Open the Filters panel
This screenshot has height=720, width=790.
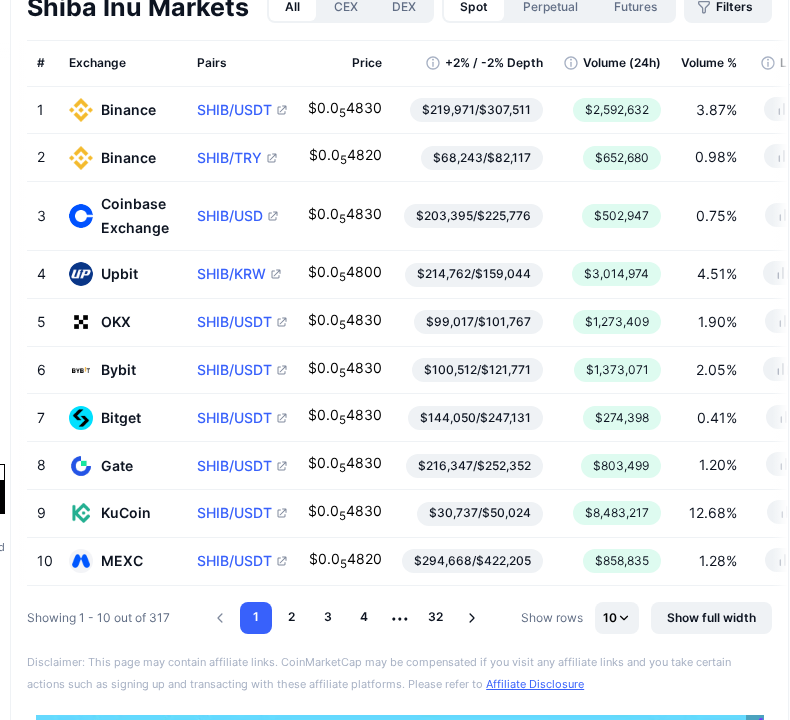728,7
